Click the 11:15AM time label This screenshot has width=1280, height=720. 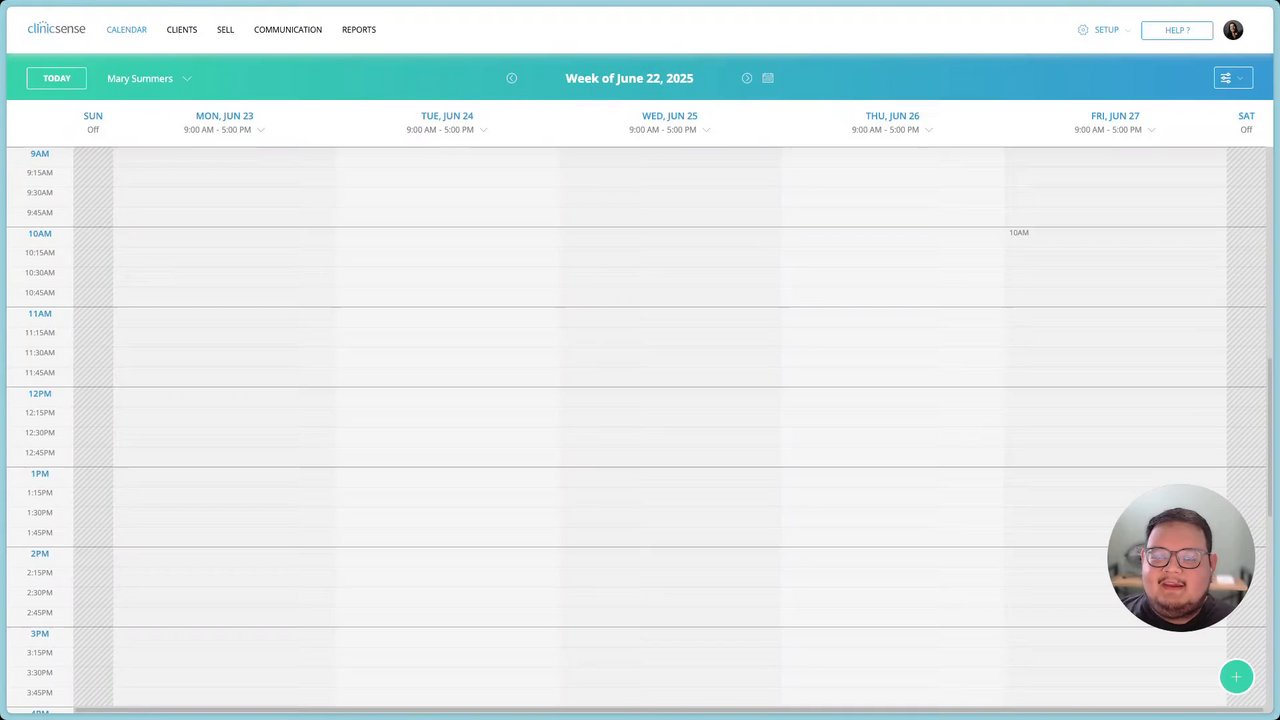click(40, 333)
